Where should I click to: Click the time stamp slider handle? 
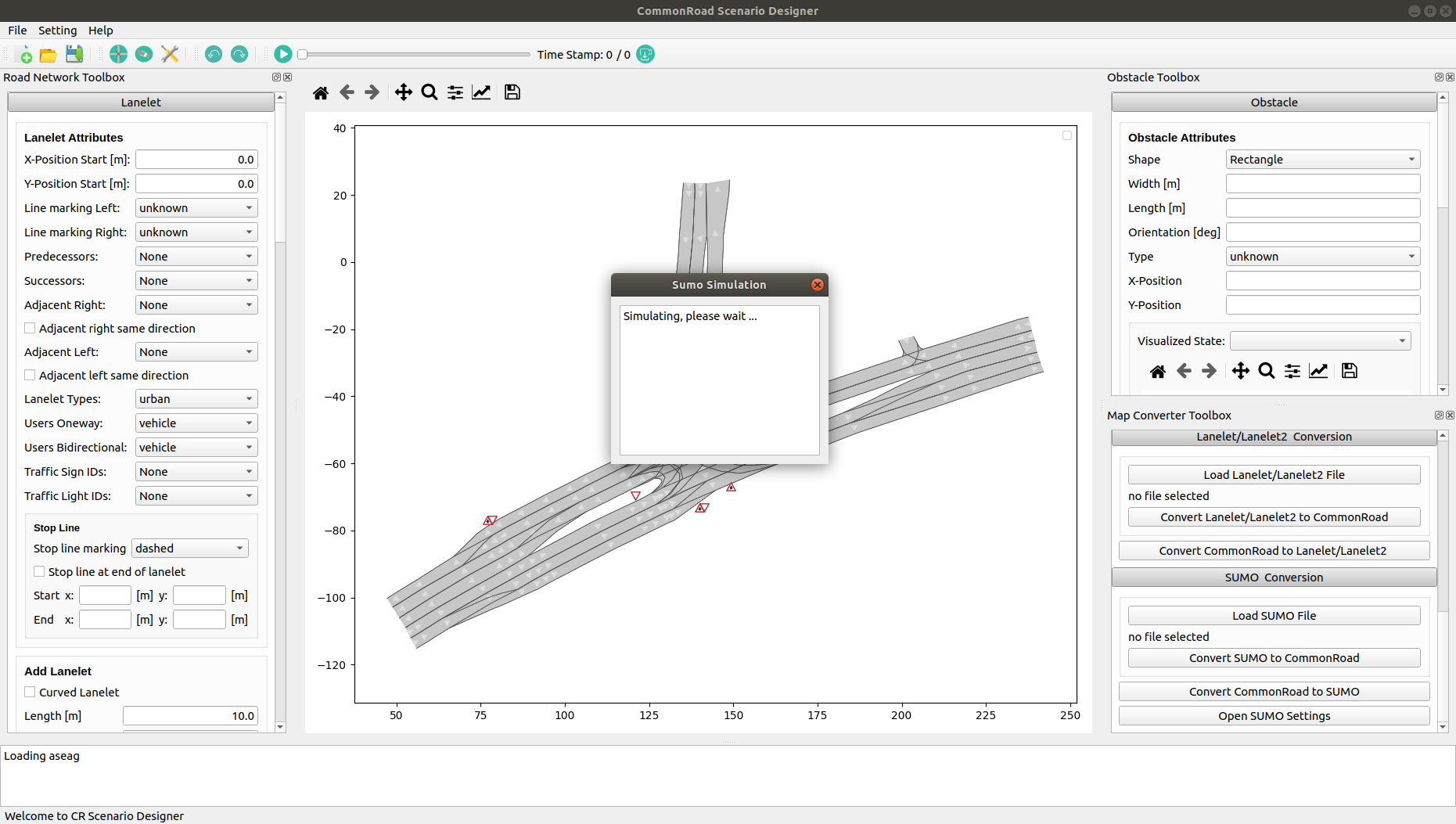pos(303,55)
